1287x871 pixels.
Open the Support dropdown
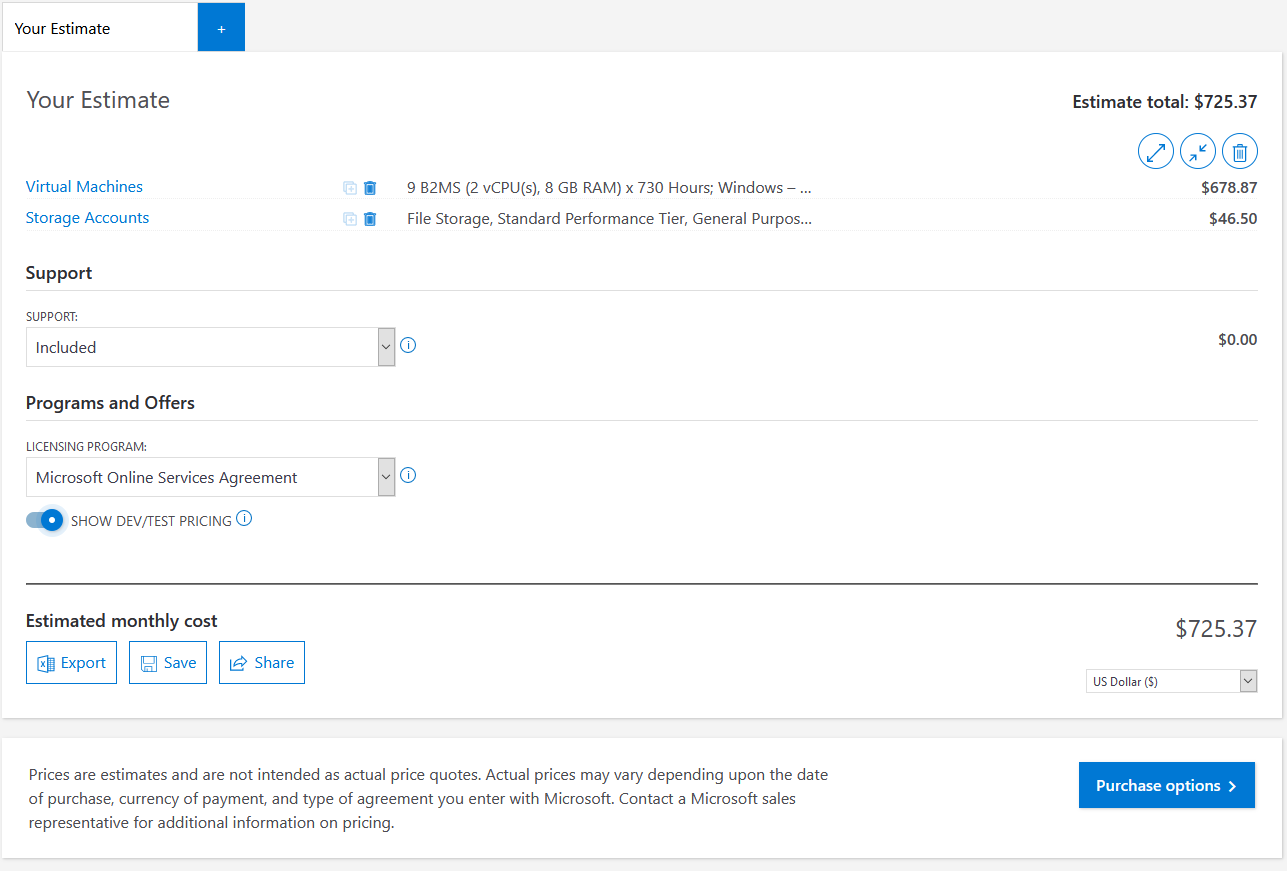[x=210, y=347]
